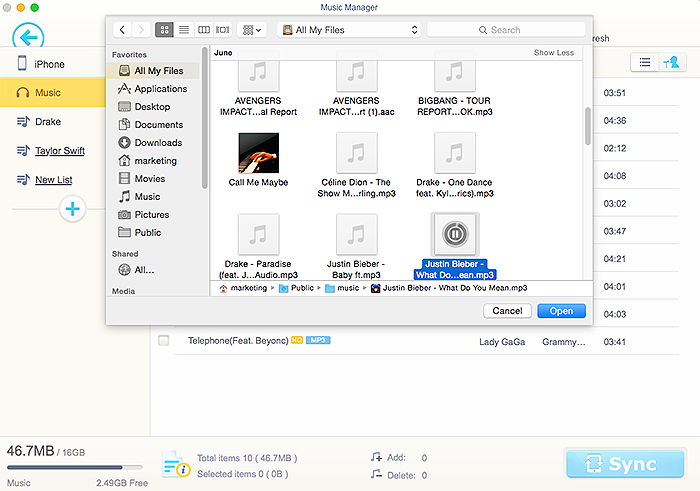
Task: Click the Add music count icon
Action: click(x=376, y=457)
